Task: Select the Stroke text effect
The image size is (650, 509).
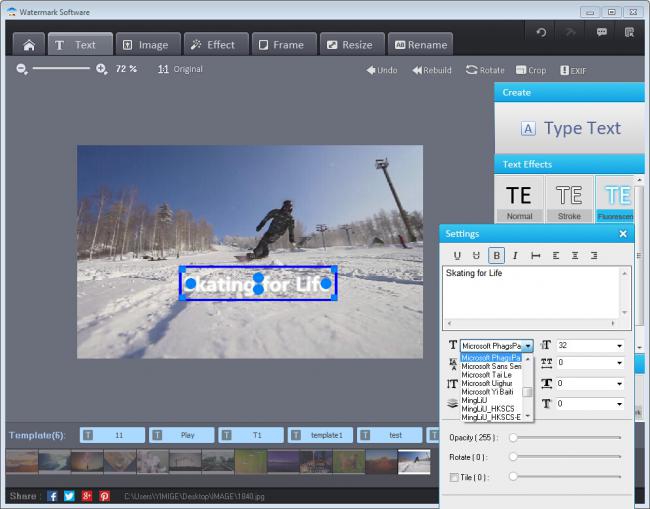Action: [569, 199]
